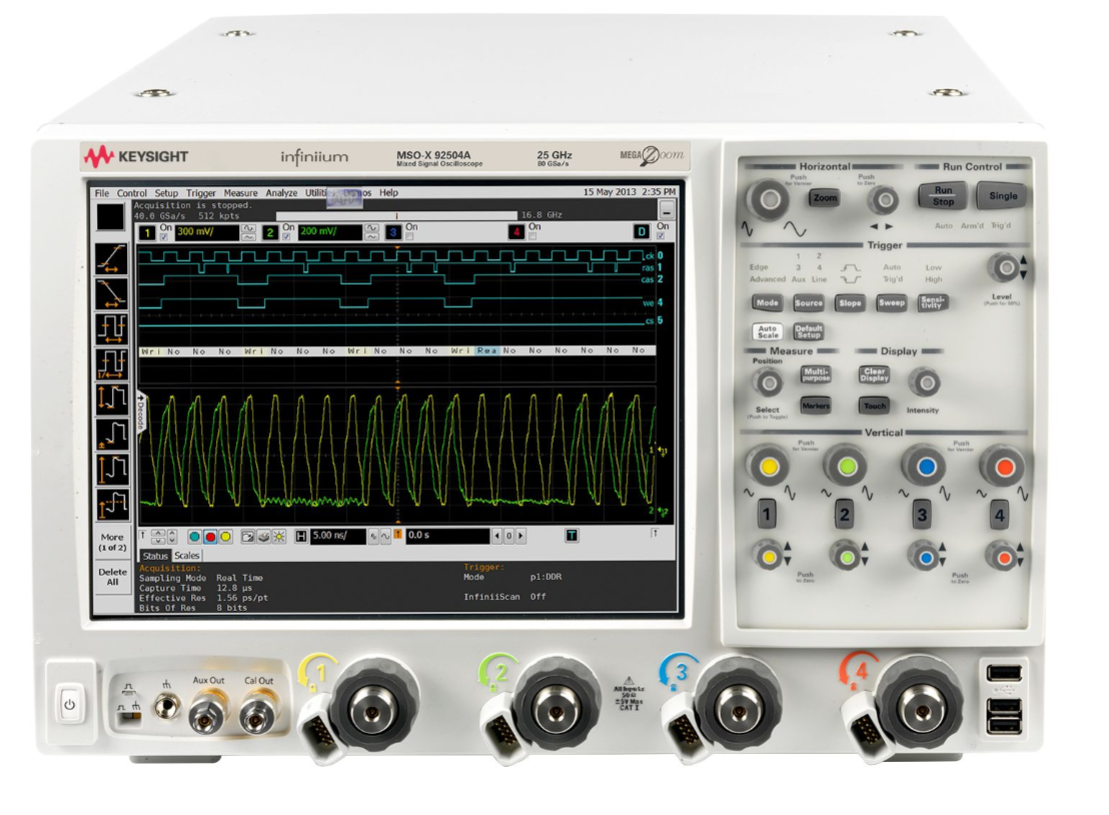The height and width of the screenshot is (815, 1109).
Task: Click the Delete All button
Action: click(x=111, y=577)
